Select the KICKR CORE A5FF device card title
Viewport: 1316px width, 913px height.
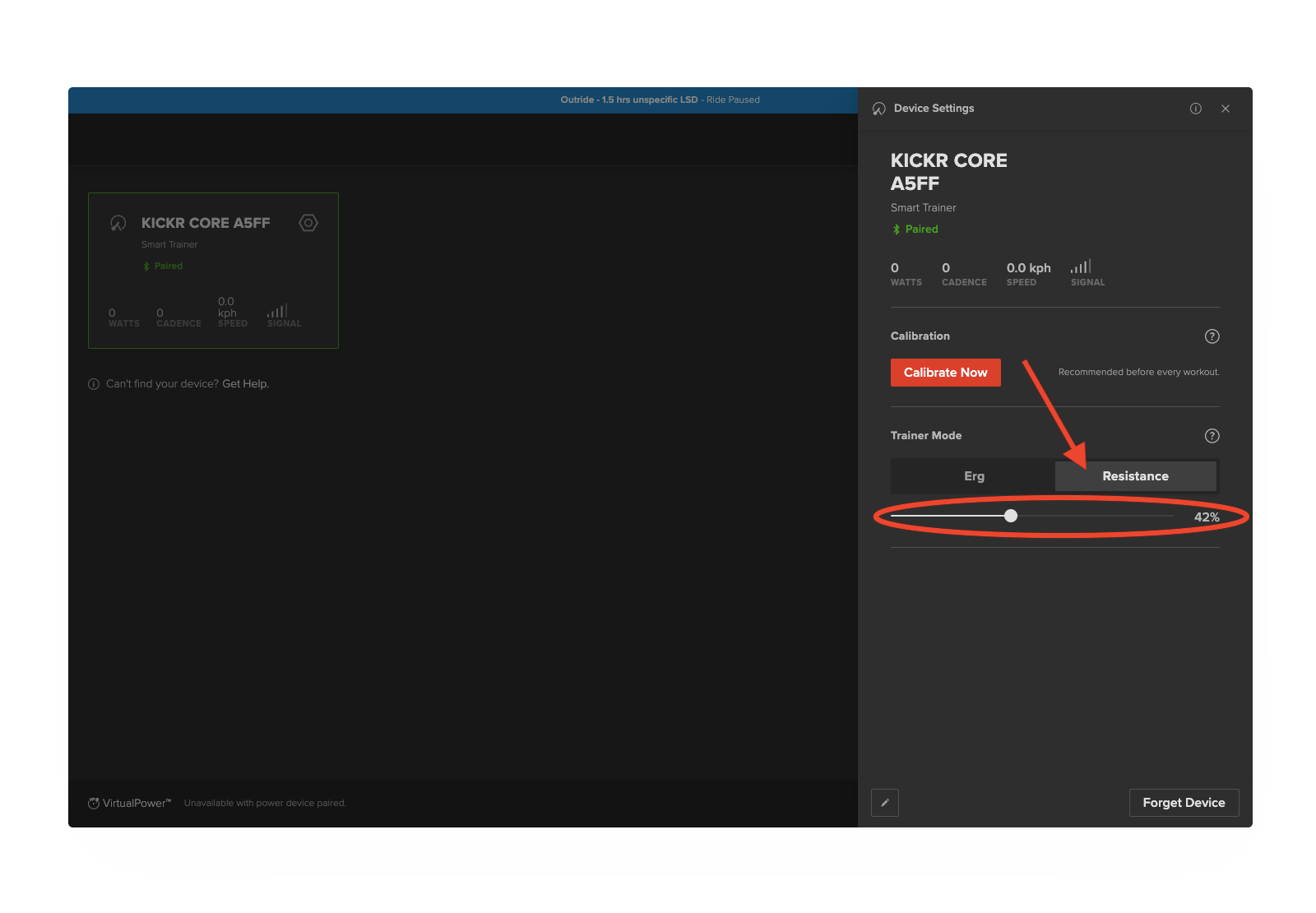pos(206,223)
